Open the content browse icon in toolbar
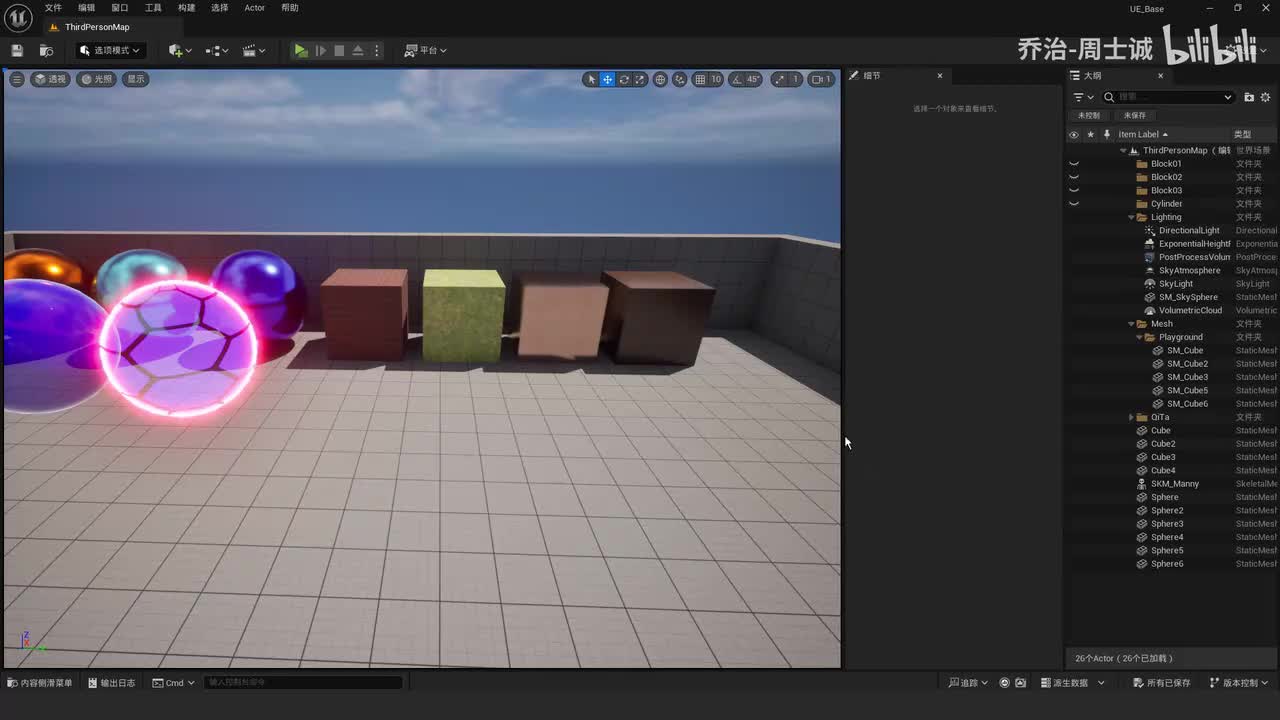Screen dimensions: 1280x720 pyautogui.click(x=46, y=50)
